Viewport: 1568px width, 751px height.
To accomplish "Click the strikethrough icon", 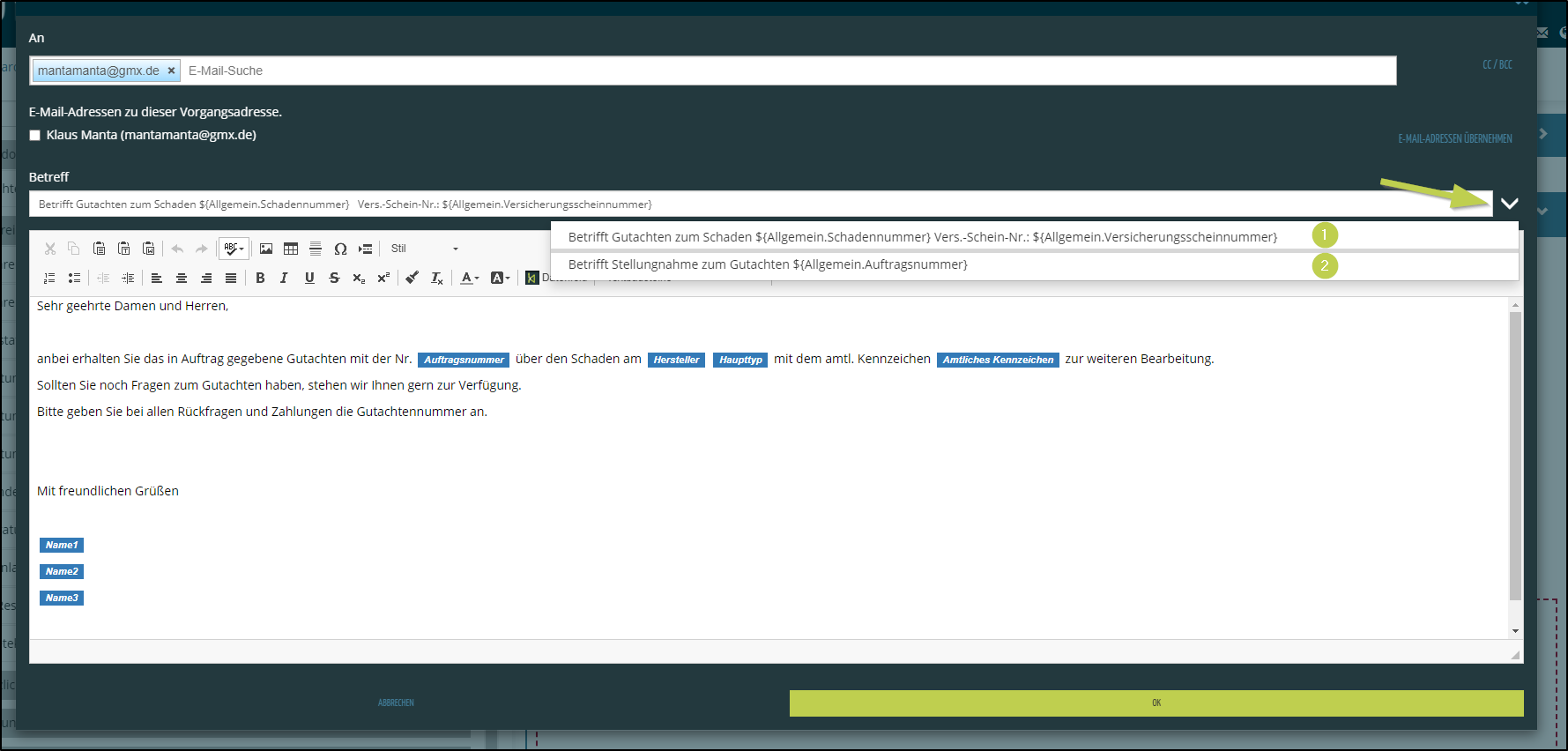I will point(334,278).
